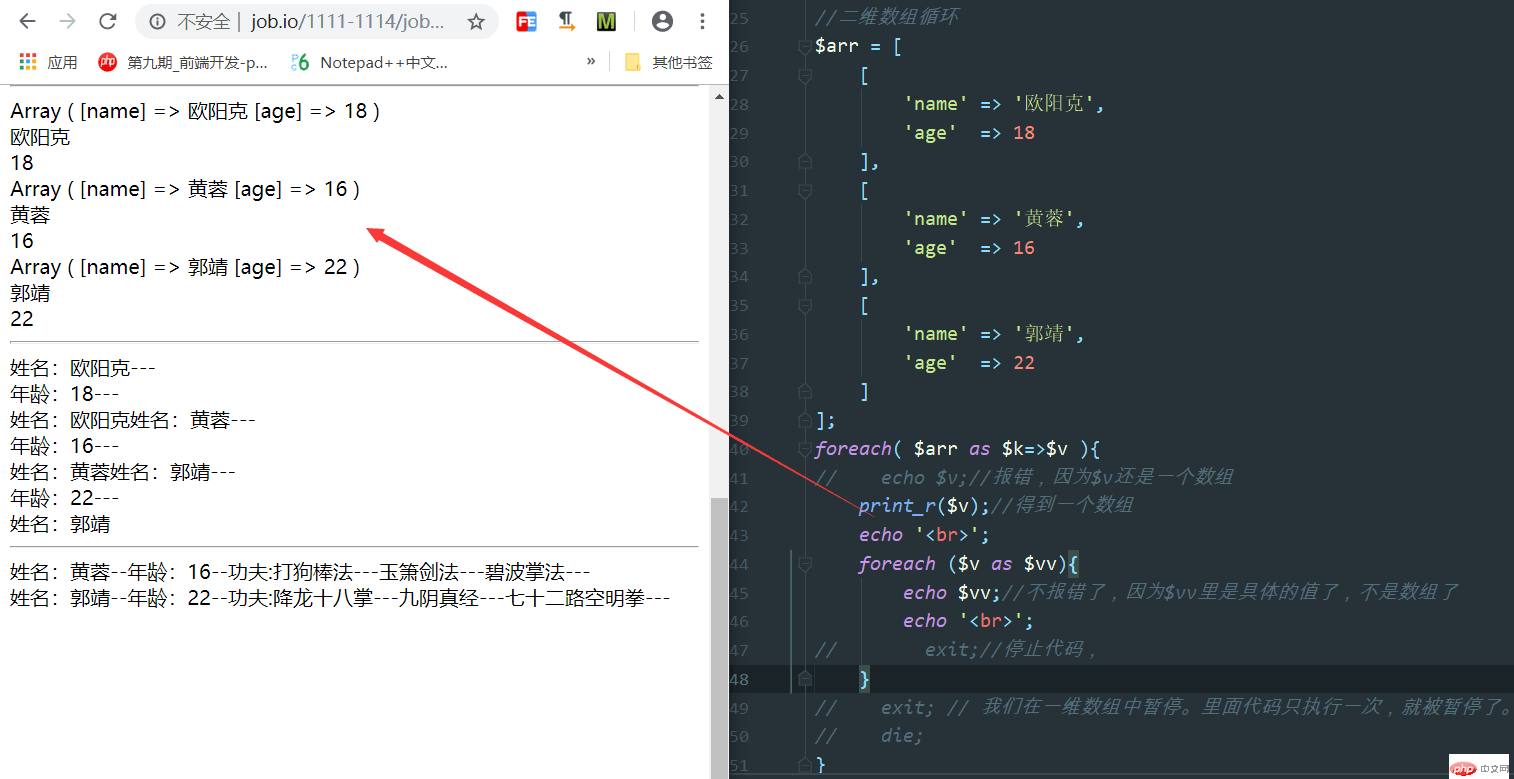1514x779 pixels.
Task: Open the 第九期_前端开发 bookmark
Action: pos(184,62)
